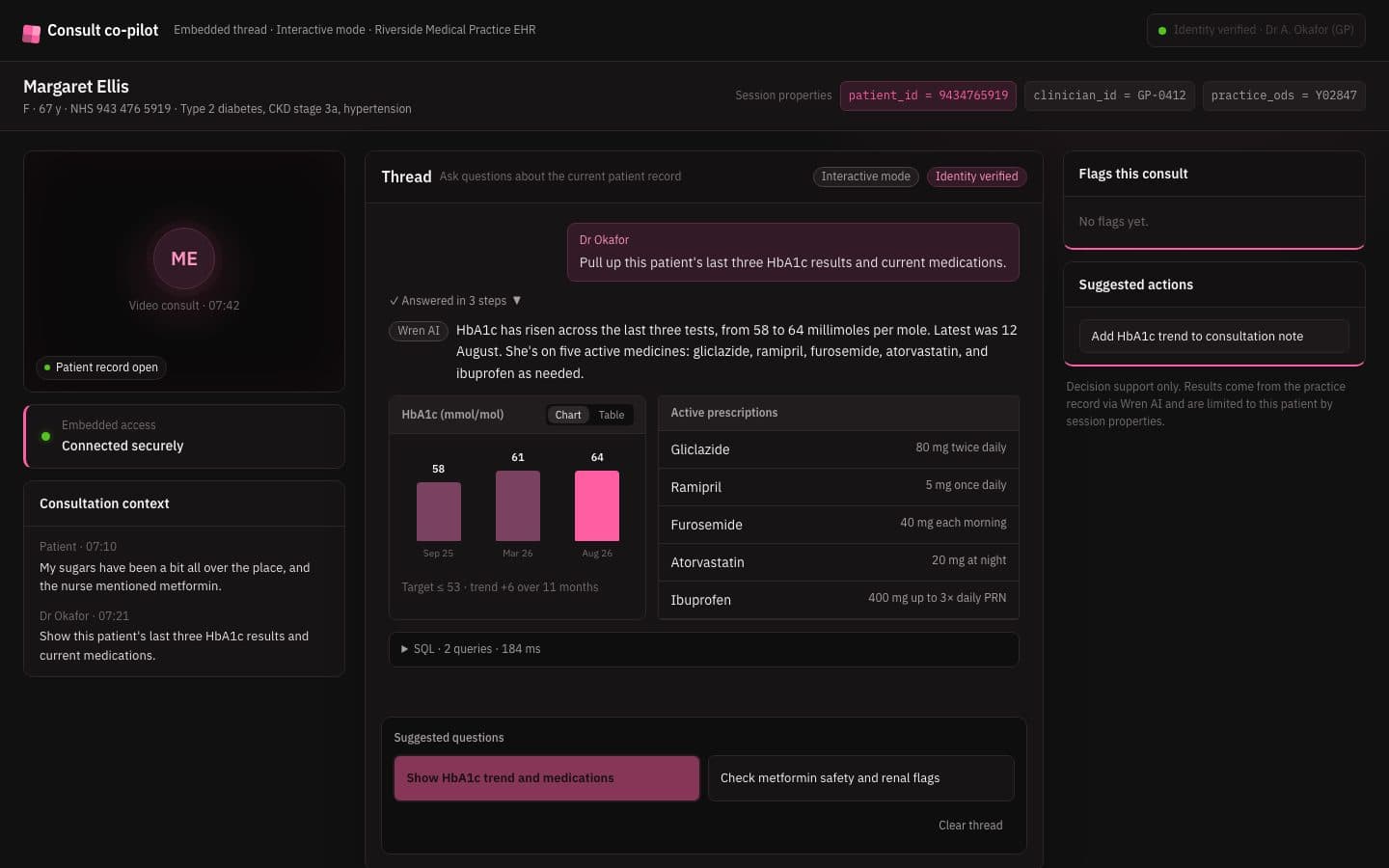Click the Identity verified pill in Thread header
This screenshot has height=868, width=1389.
click(976, 176)
